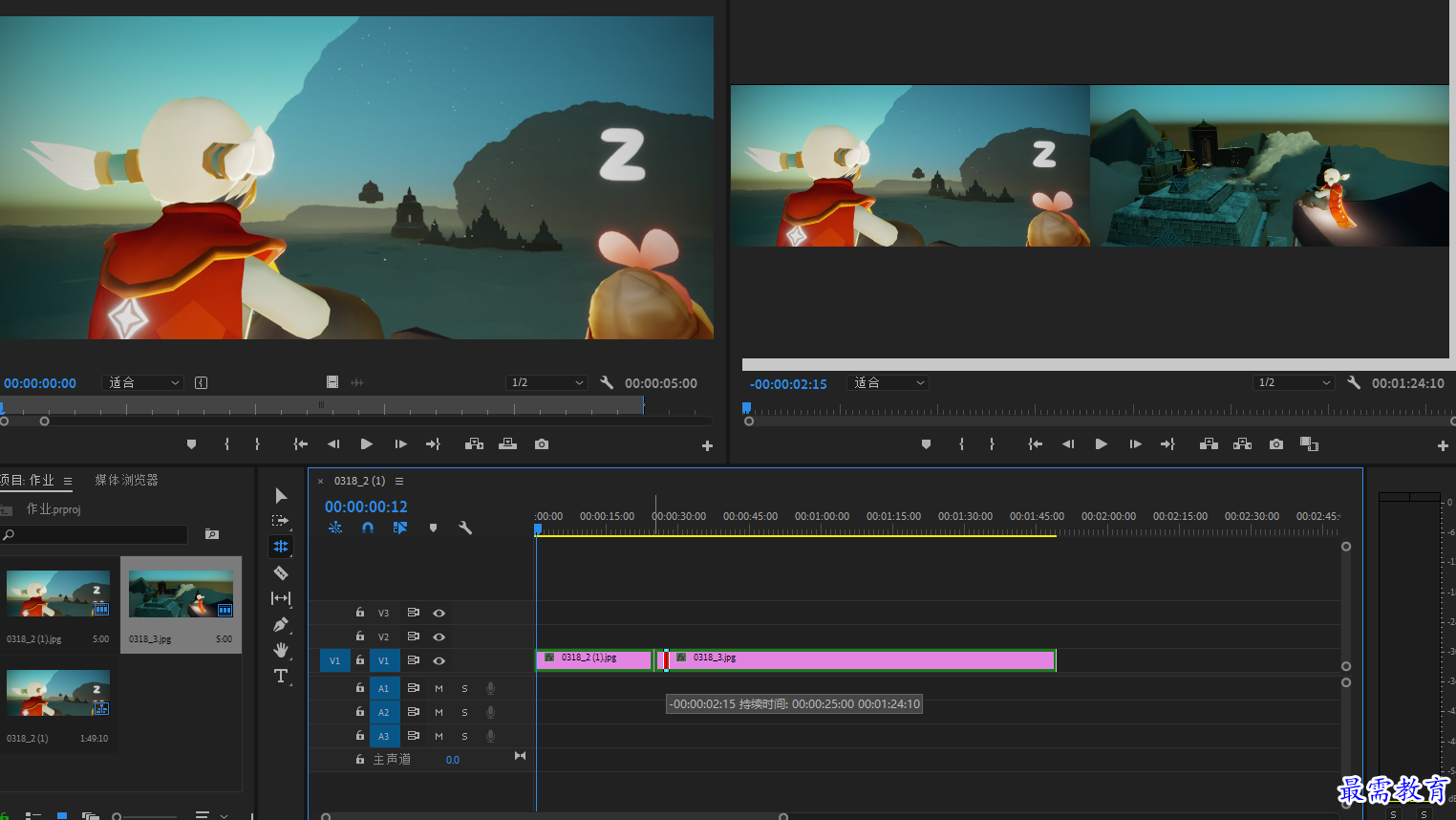The height and width of the screenshot is (820, 1456).
Task: Step forward one frame in Program monitor
Action: (x=1135, y=444)
